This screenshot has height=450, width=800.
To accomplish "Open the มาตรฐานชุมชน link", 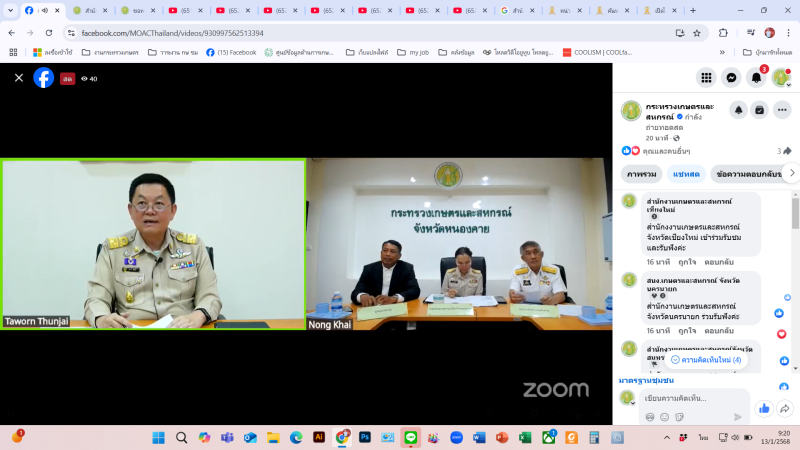I will pyautogui.click(x=646, y=380).
